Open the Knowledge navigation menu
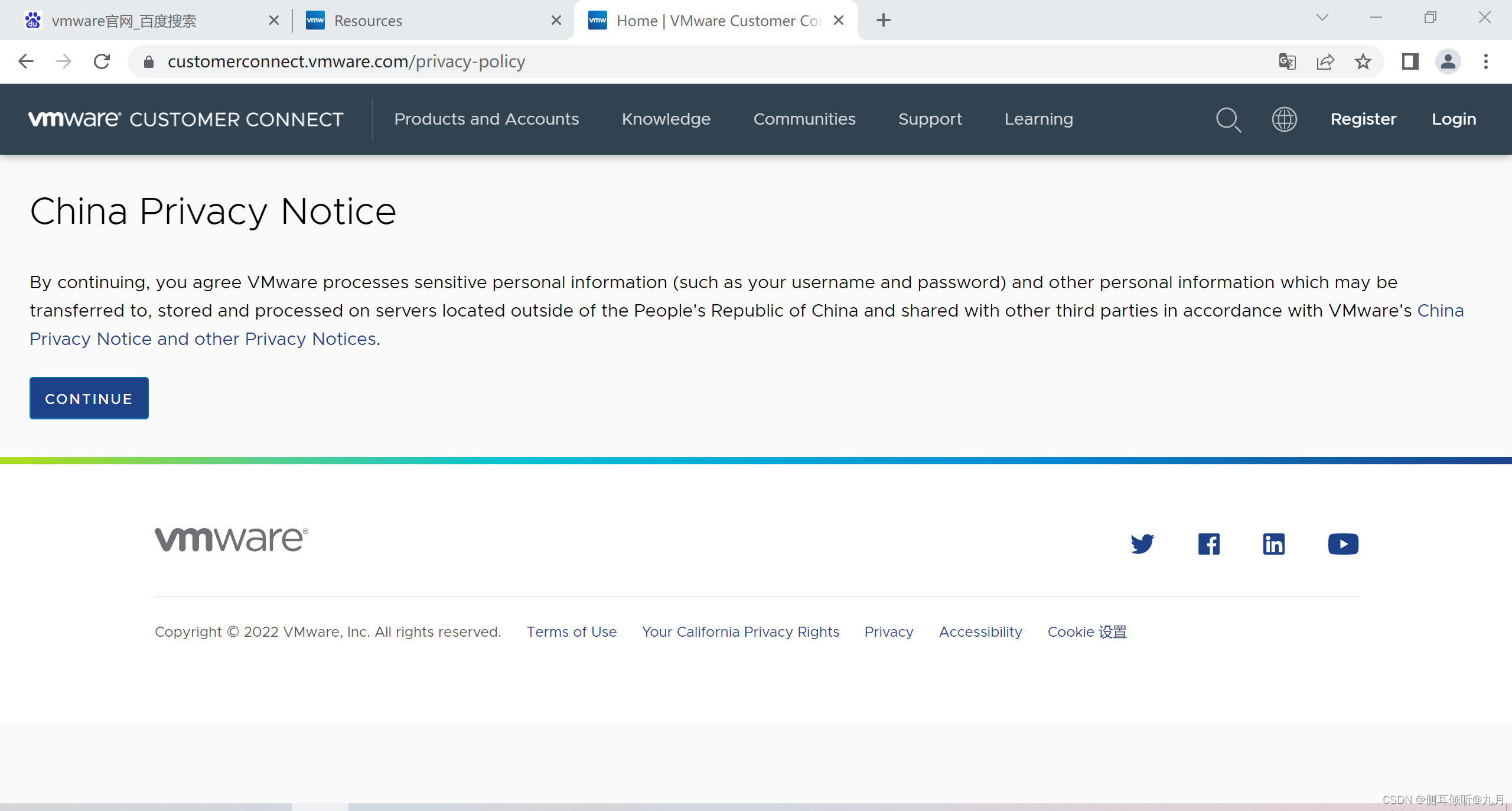 click(x=666, y=119)
